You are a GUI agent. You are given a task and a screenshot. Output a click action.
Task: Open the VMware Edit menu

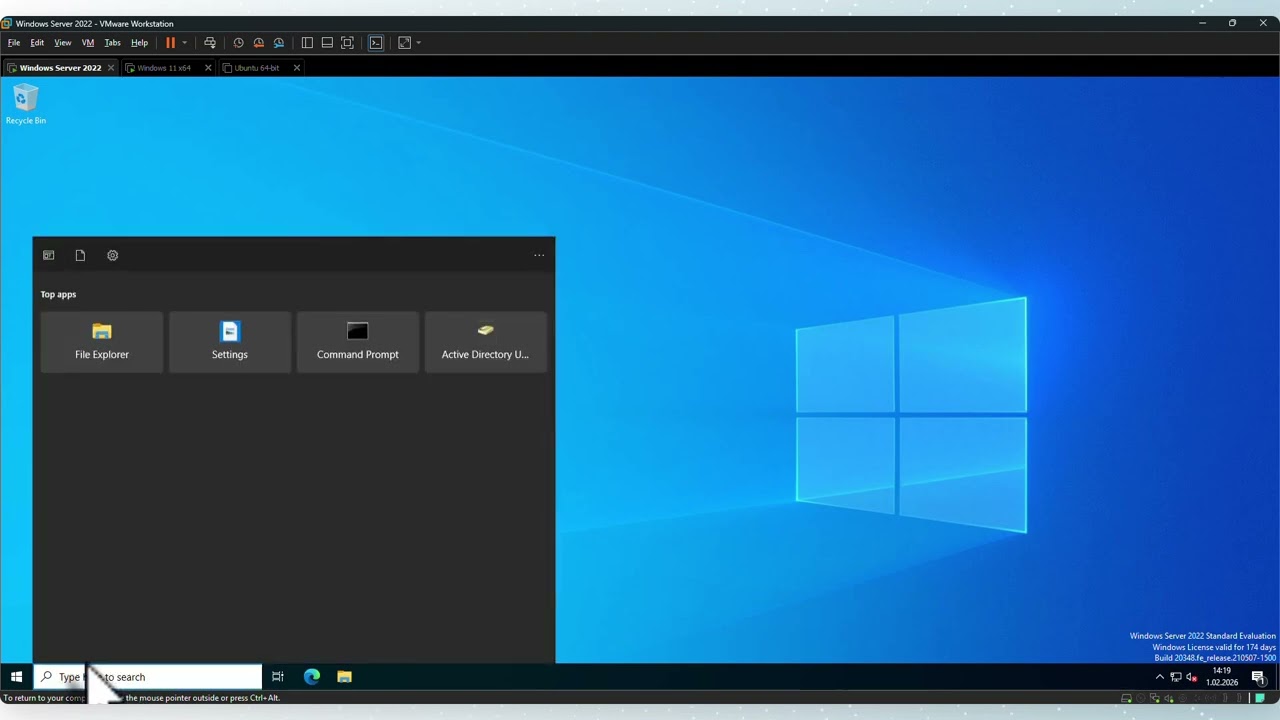(x=37, y=43)
